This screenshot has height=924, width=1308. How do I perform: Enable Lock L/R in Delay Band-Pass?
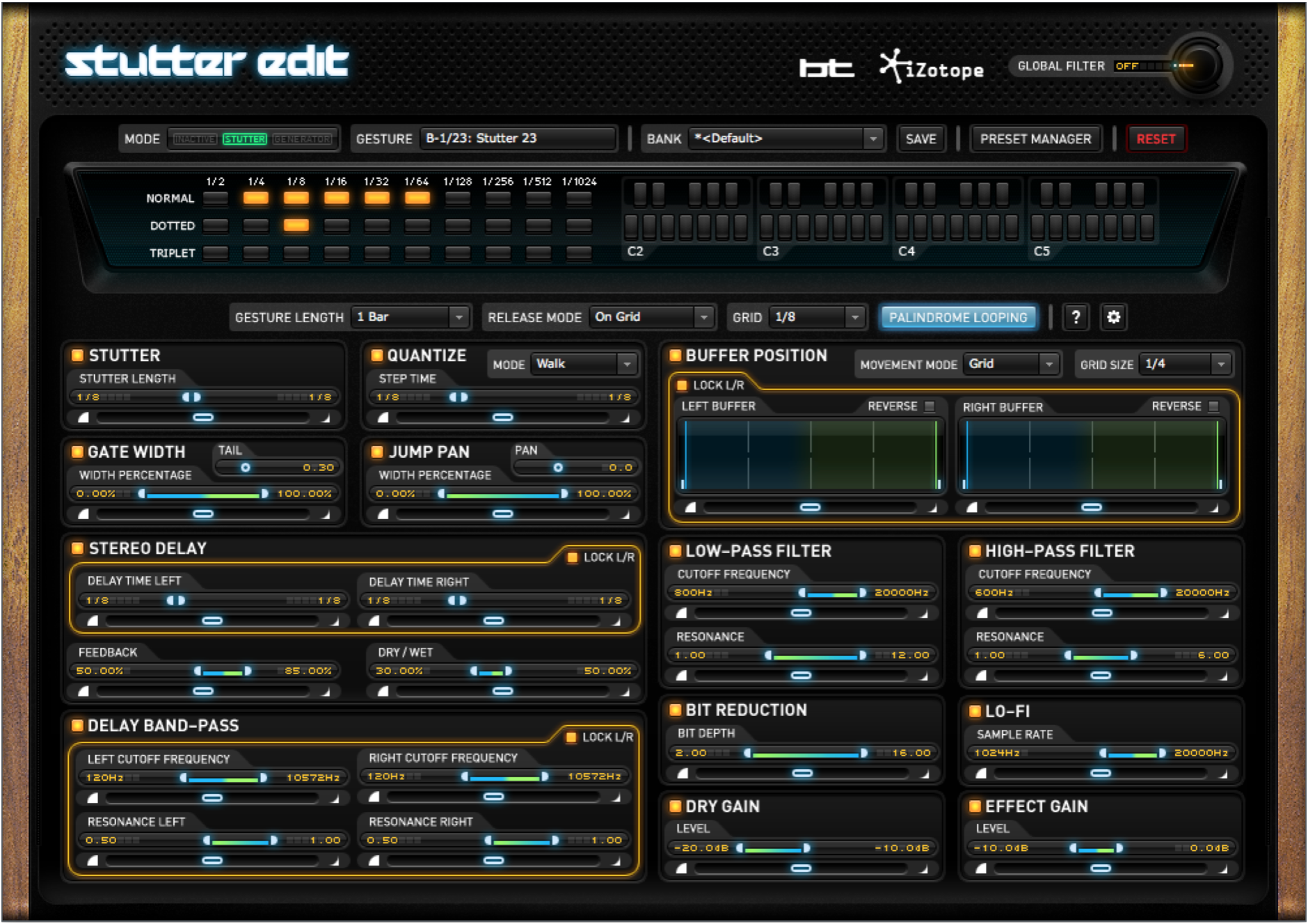point(571,738)
